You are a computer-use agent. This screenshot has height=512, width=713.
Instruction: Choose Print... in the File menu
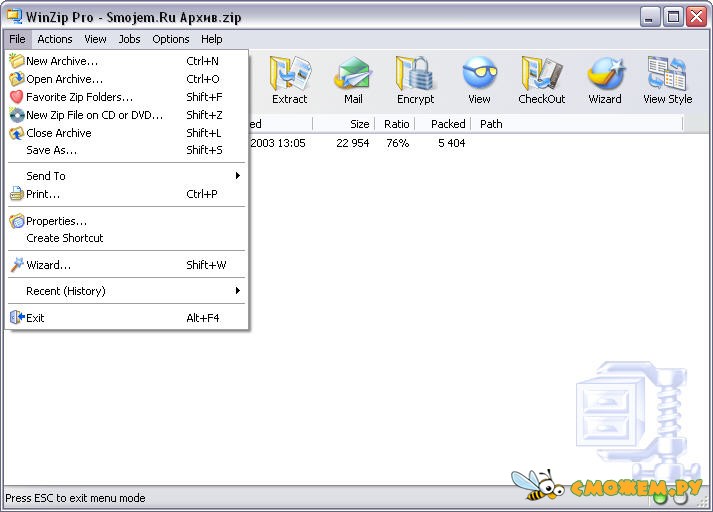tap(126, 194)
